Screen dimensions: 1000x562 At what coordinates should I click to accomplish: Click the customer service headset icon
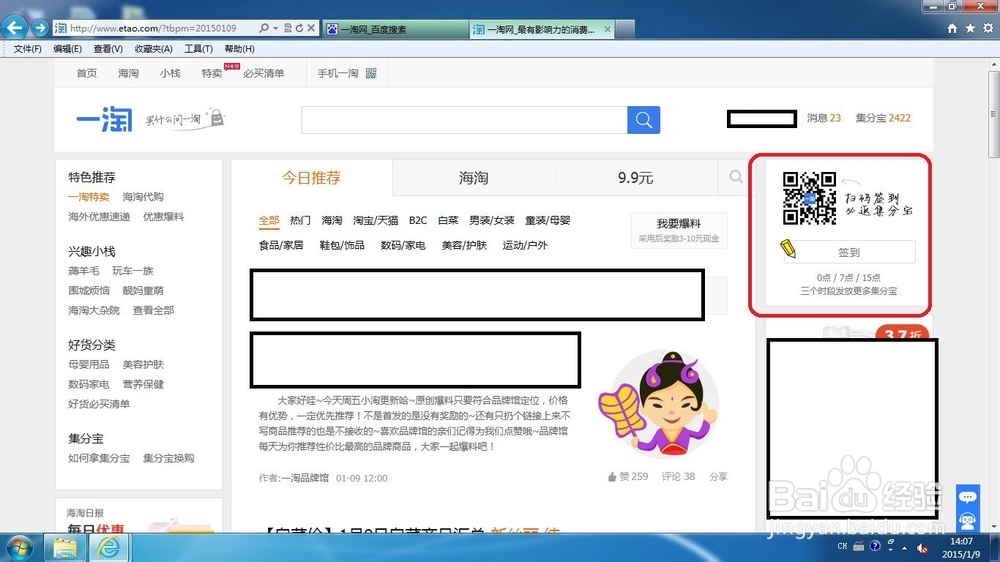pyautogui.click(x=967, y=521)
